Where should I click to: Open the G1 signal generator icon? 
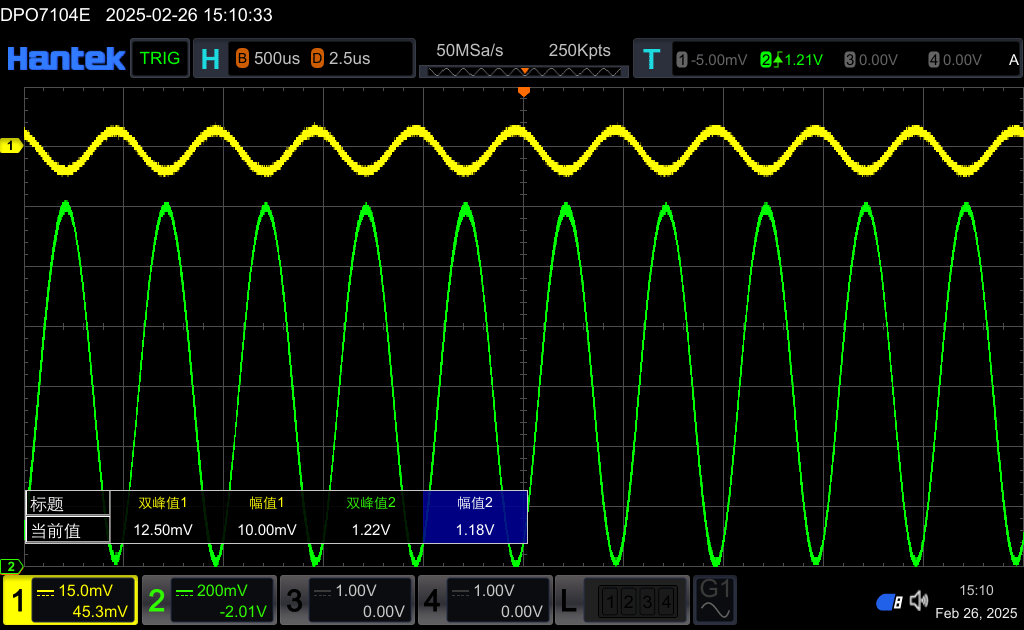pos(715,599)
